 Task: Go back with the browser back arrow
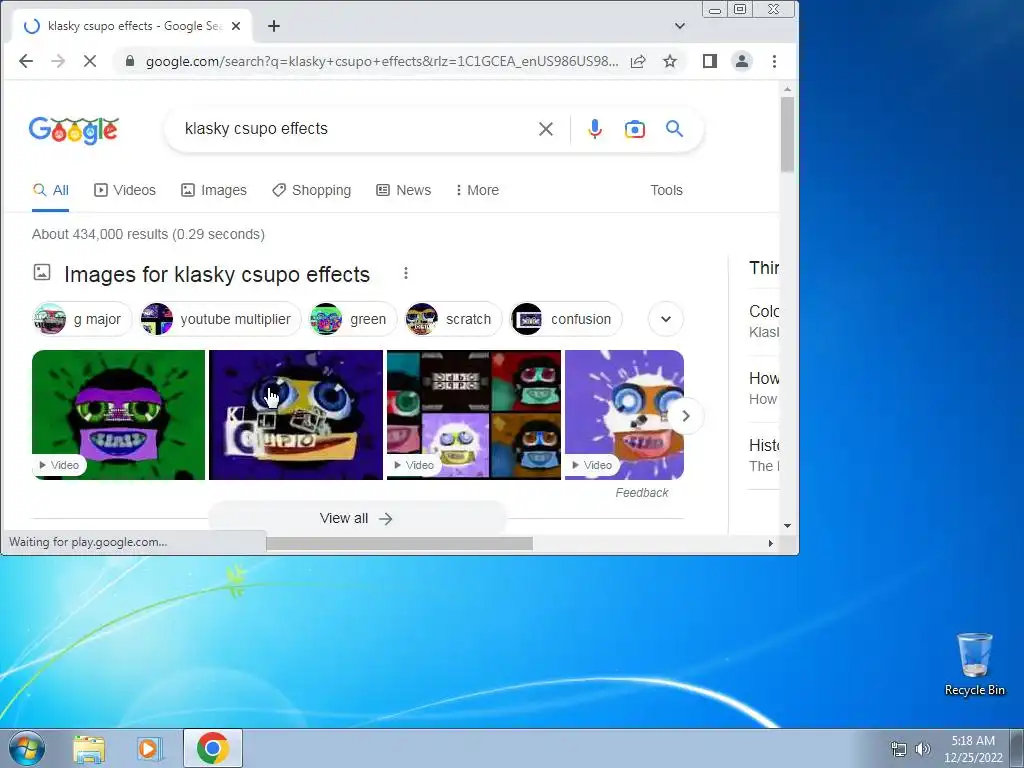click(x=26, y=61)
